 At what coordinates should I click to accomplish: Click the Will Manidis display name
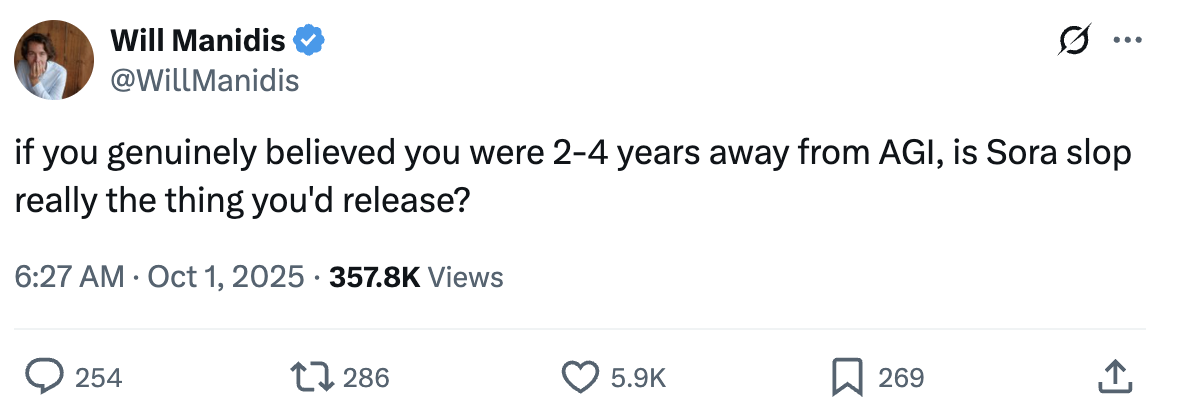[x=198, y=41]
